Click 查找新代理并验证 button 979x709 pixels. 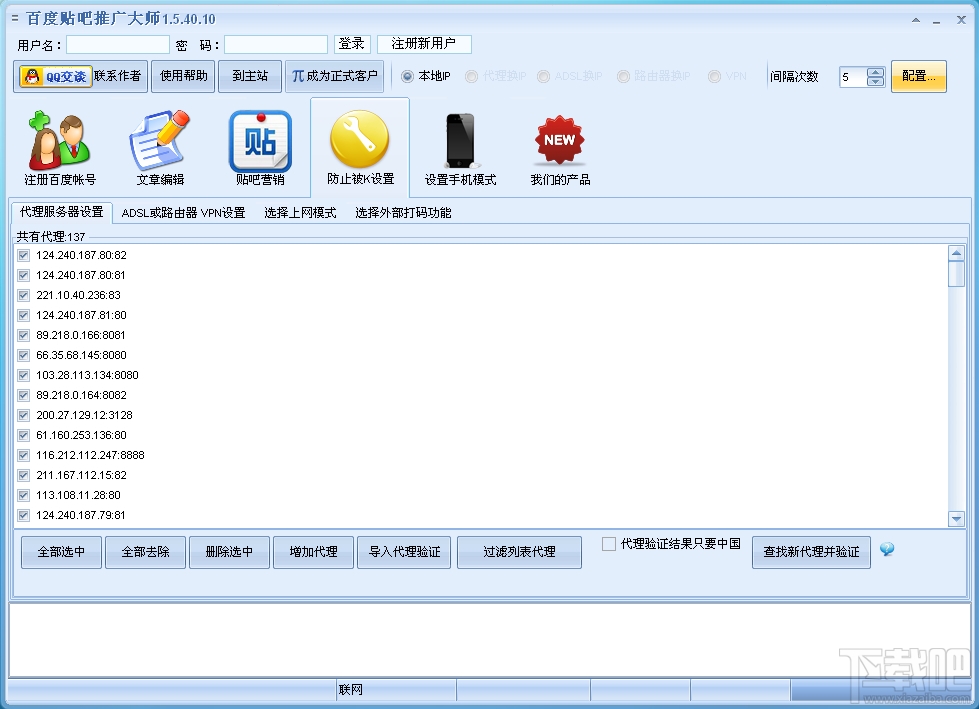(x=811, y=552)
